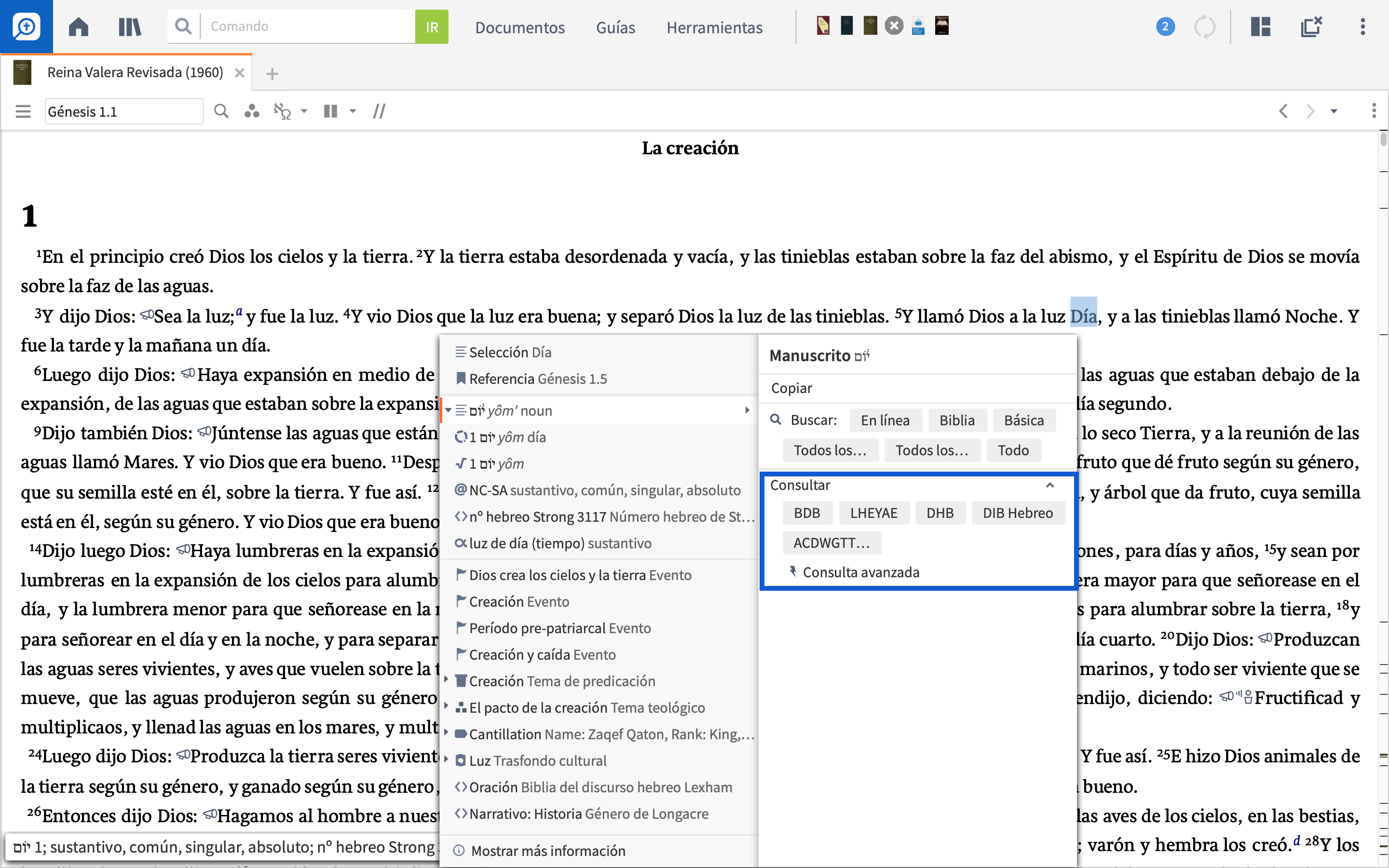Open the Library books icon
This screenshot has height=868, width=1389.
(x=130, y=27)
